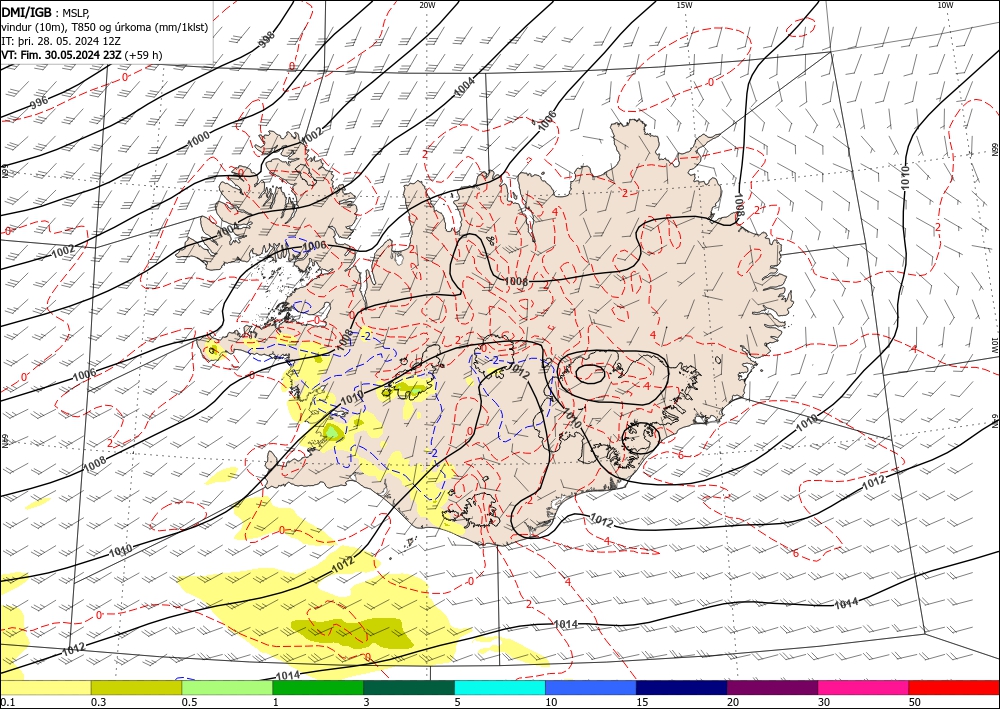1000x709 pixels.
Task: Click the pink 30–50 legend color band
Action: click(x=864, y=687)
